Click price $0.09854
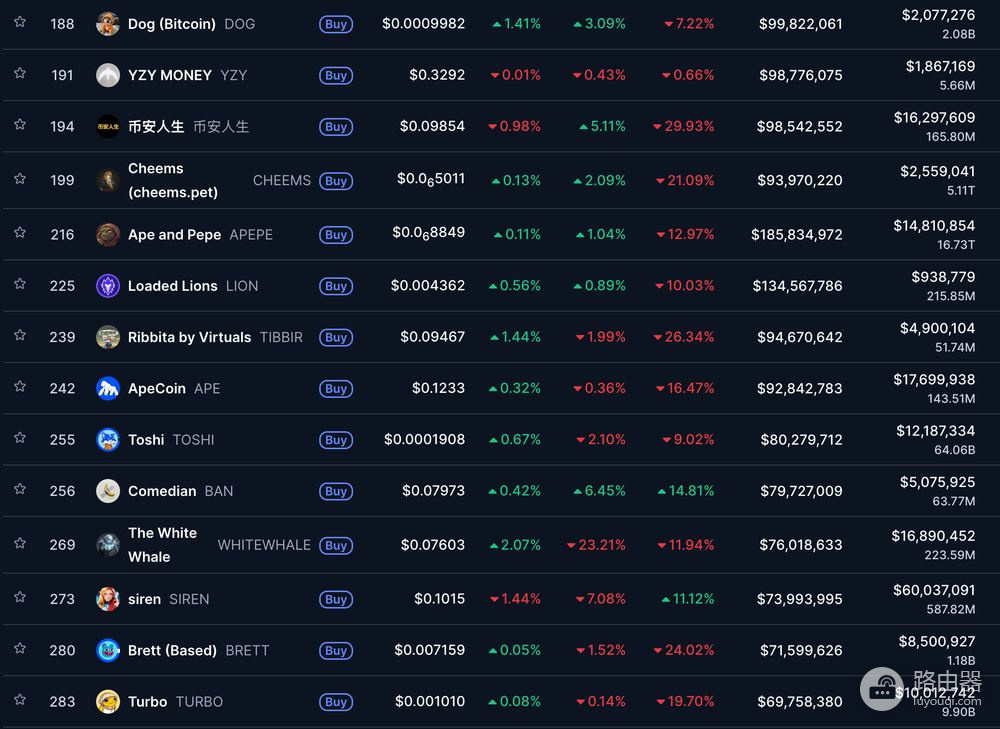The width and height of the screenshot is (1000, 729). click(432, 126)
